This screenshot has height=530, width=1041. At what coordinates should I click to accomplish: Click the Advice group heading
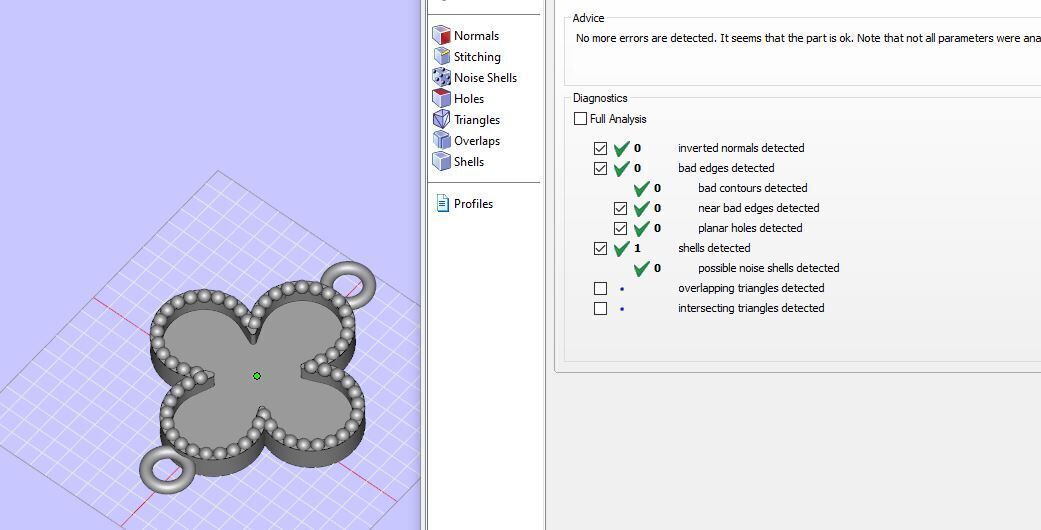coord(588,18)
